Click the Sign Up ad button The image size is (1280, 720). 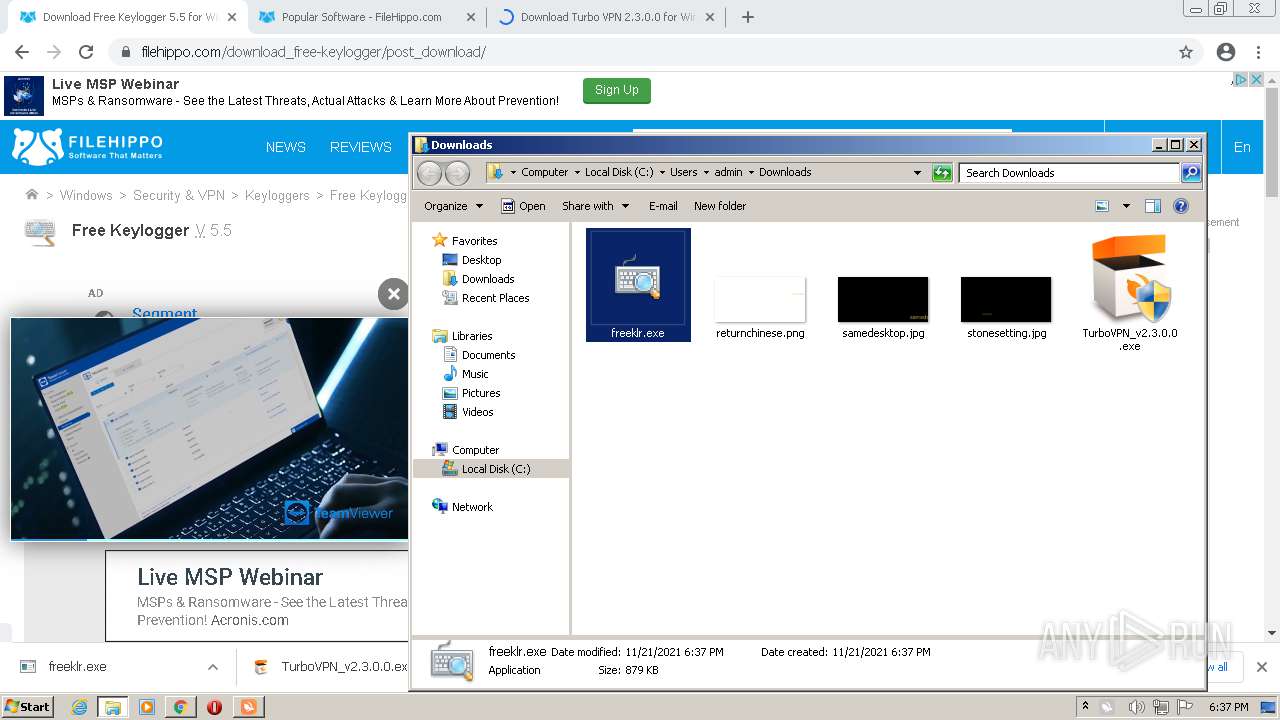tap(617, 91)
